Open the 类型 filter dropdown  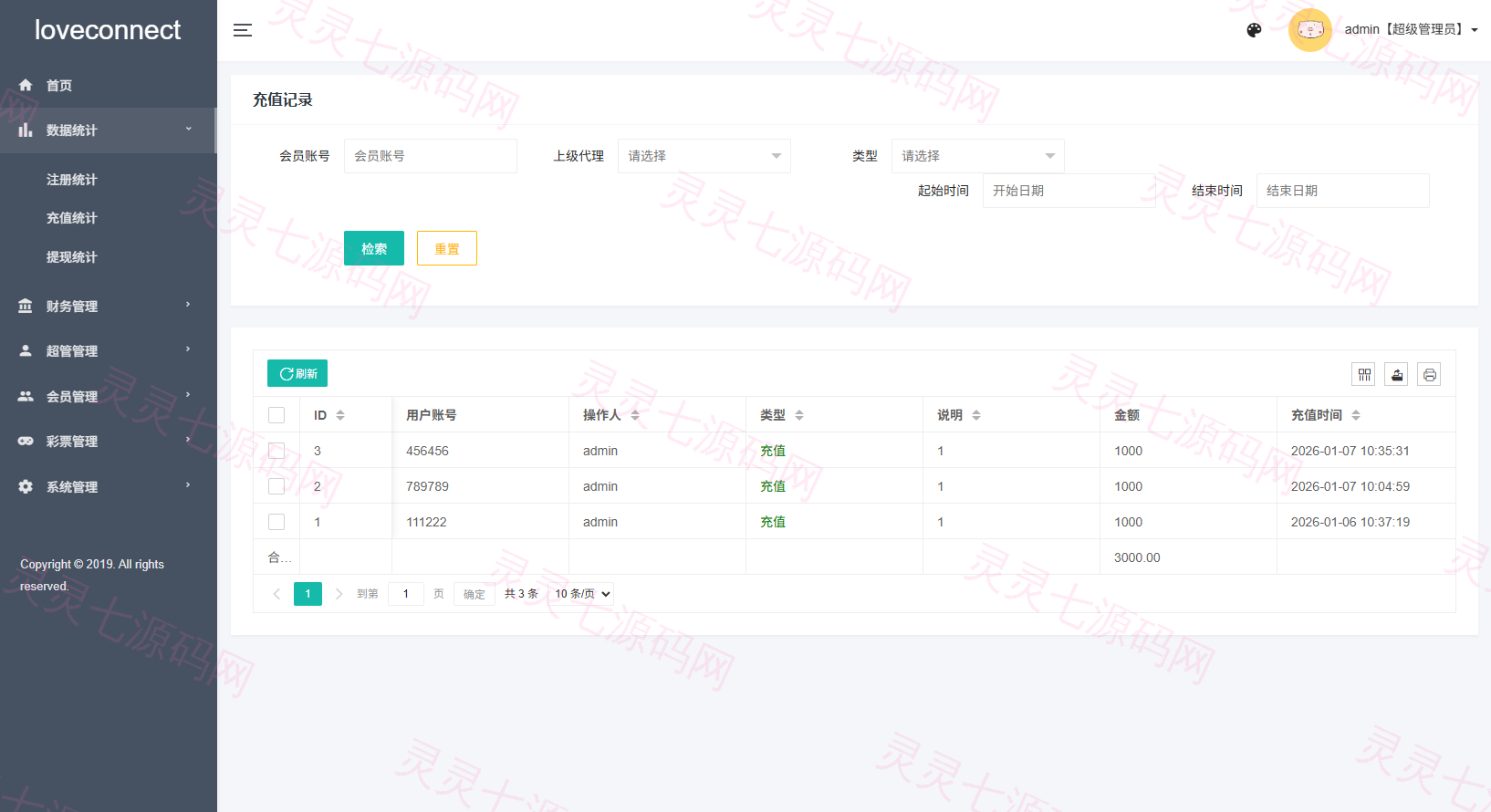pyautogui.click(x=978, y=156)
